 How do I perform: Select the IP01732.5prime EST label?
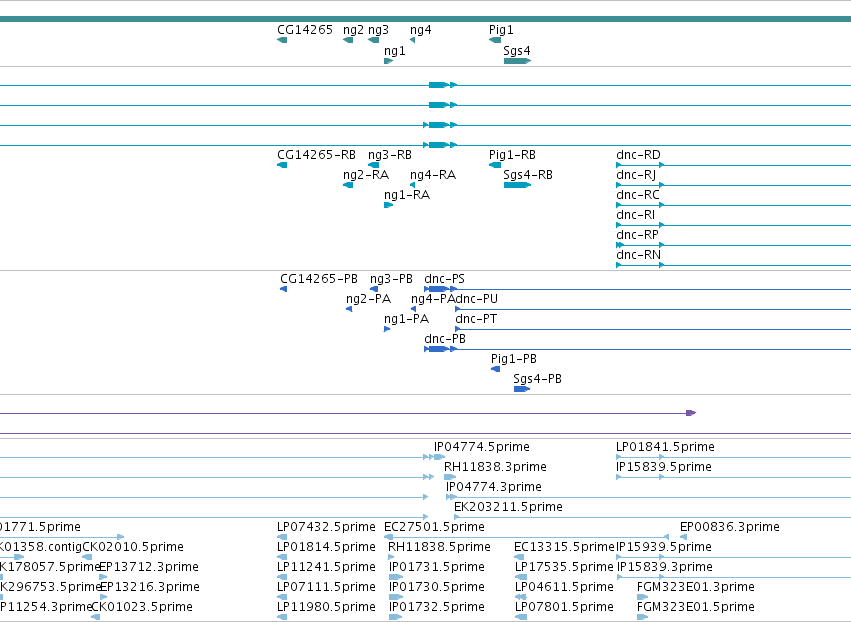pos(437,608)
